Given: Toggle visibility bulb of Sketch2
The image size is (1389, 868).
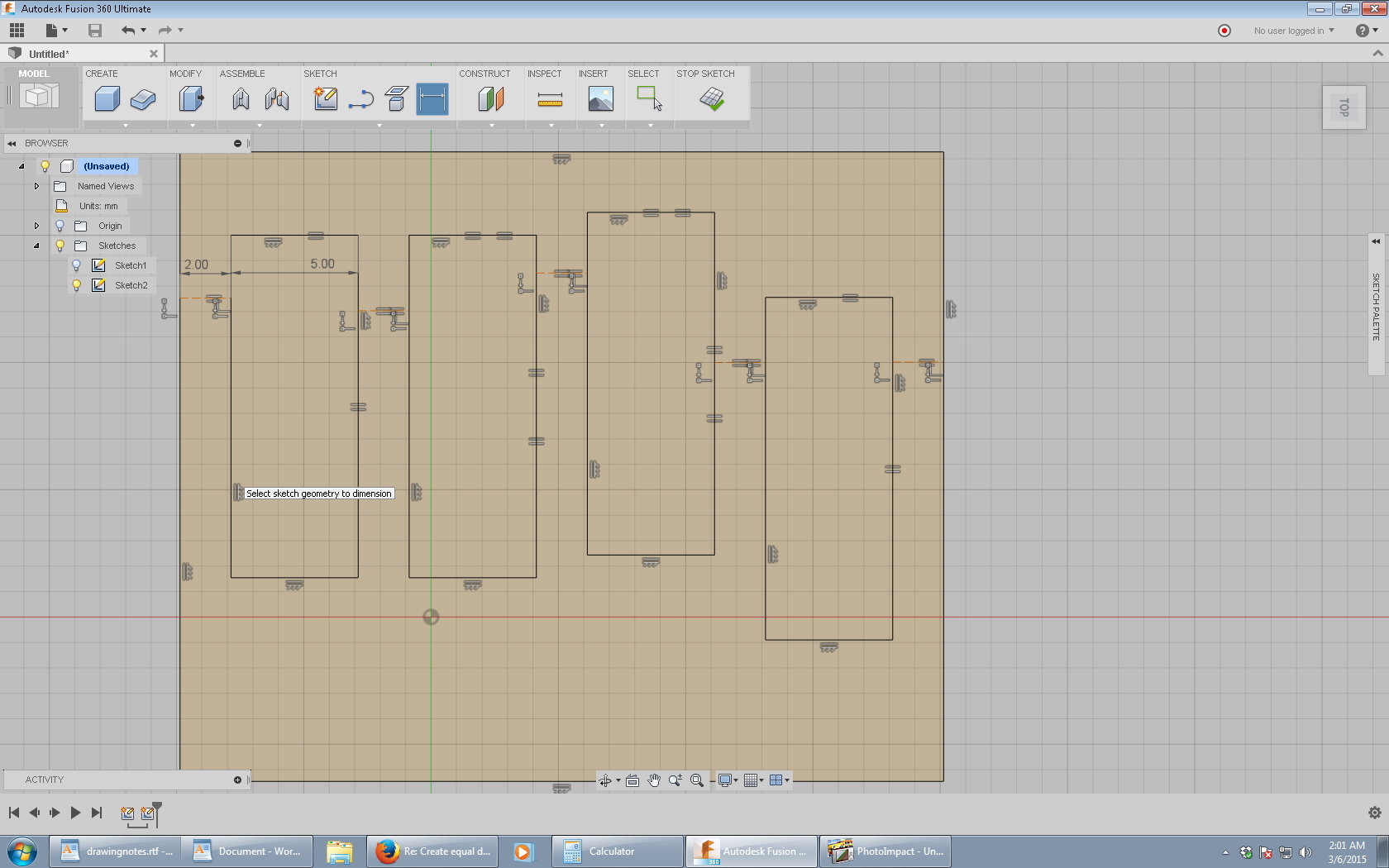Looking at the screenshot, I should [x=76, y=285].
